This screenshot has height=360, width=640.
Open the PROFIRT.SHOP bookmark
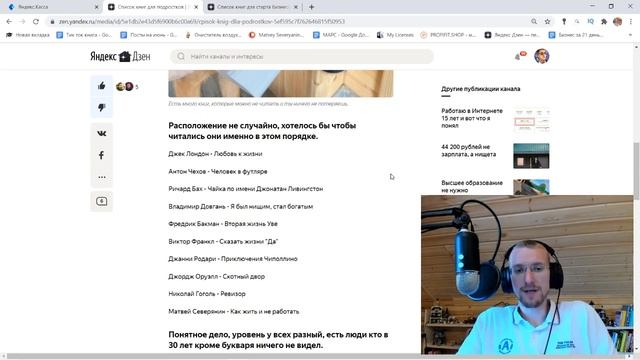449,35
